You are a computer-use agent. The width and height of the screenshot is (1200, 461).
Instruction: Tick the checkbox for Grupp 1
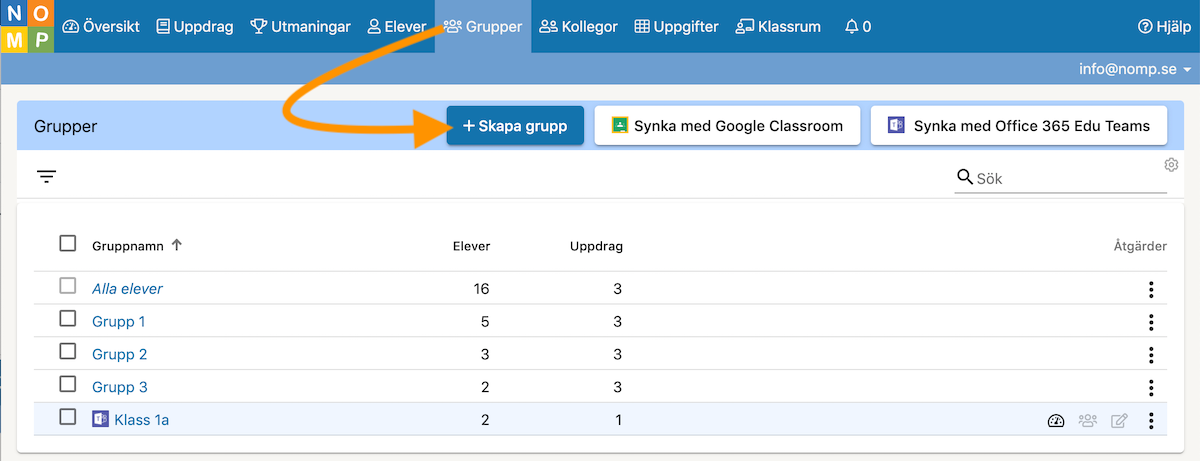[x=68, y=319]
